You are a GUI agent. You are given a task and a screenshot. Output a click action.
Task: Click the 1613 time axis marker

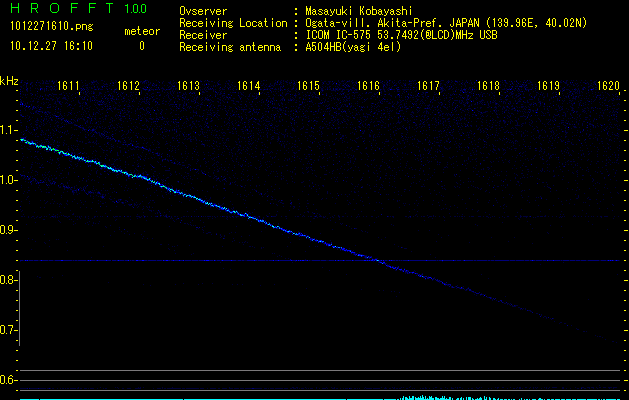[x=188, y=86]
